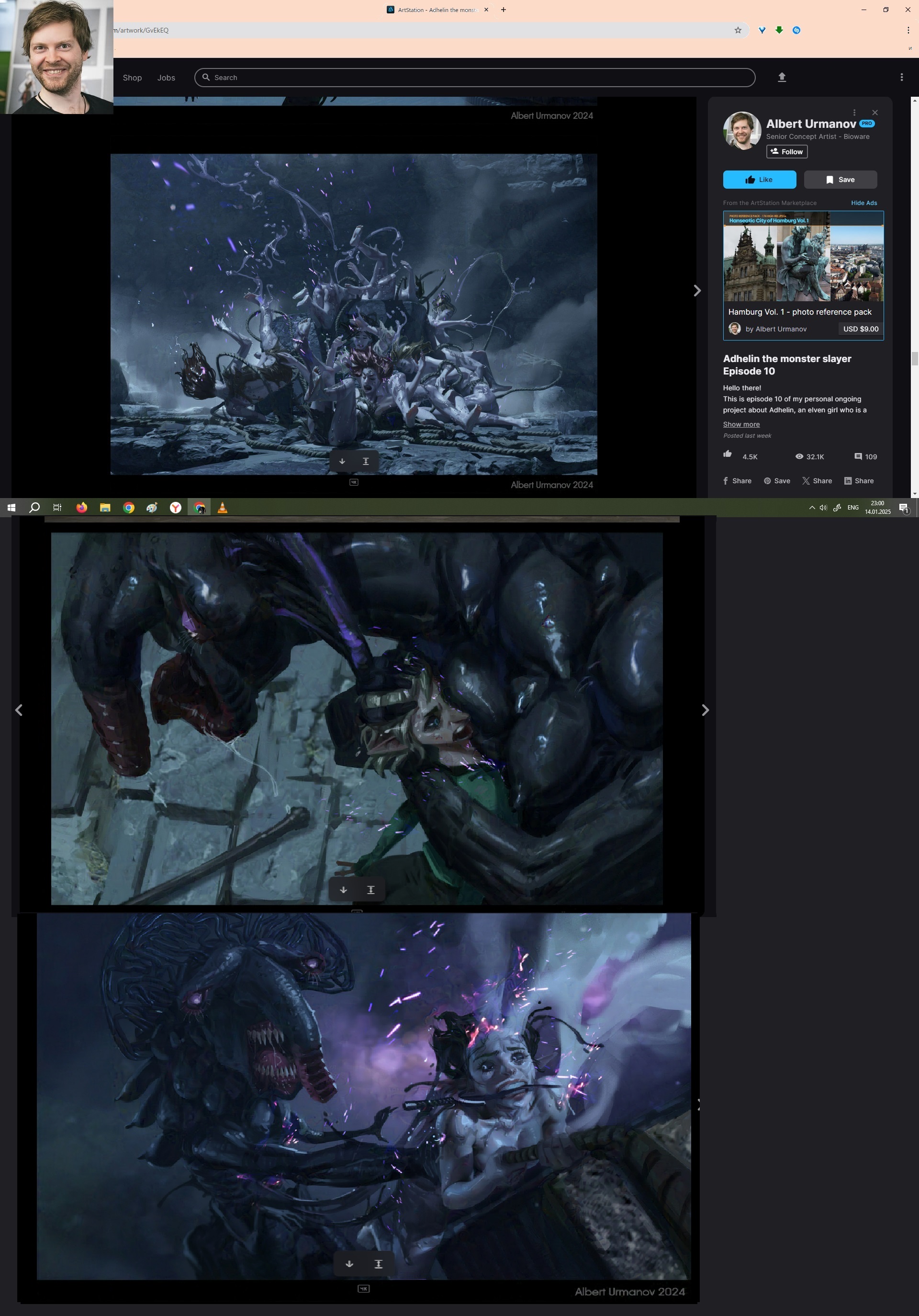The height and width of the screenshot is (1316, 919).
Task: Download the purple sparks monster image
Action: tap(349, 1264)
